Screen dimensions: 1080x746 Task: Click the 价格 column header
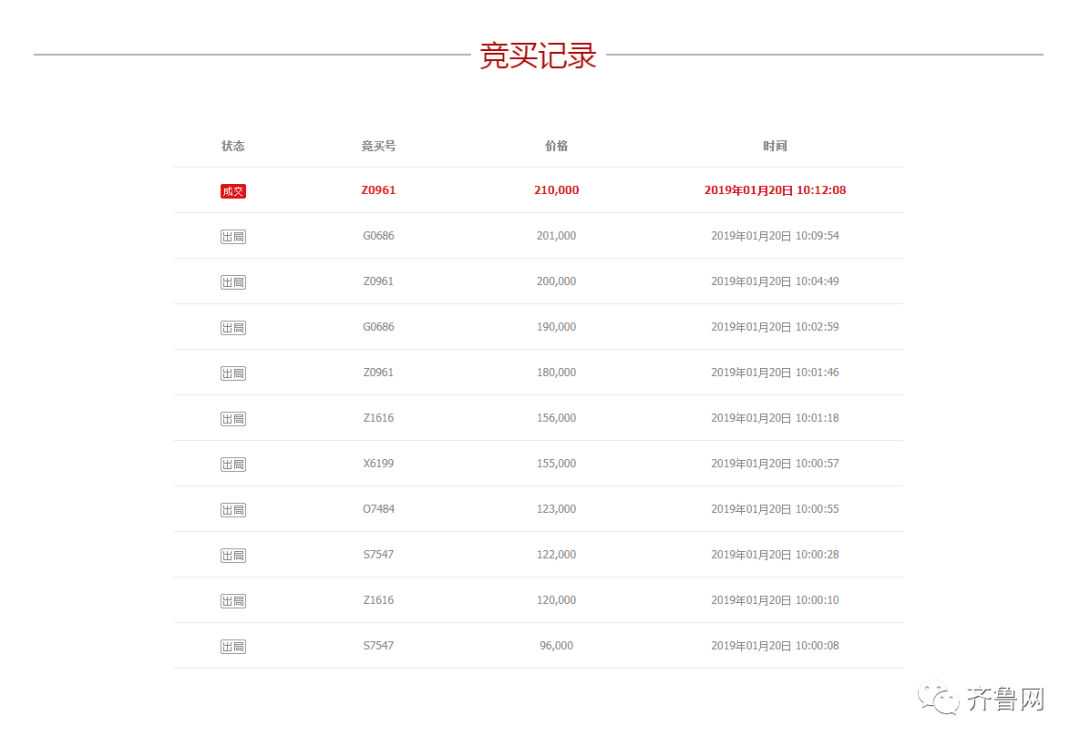tap(556, 145)
